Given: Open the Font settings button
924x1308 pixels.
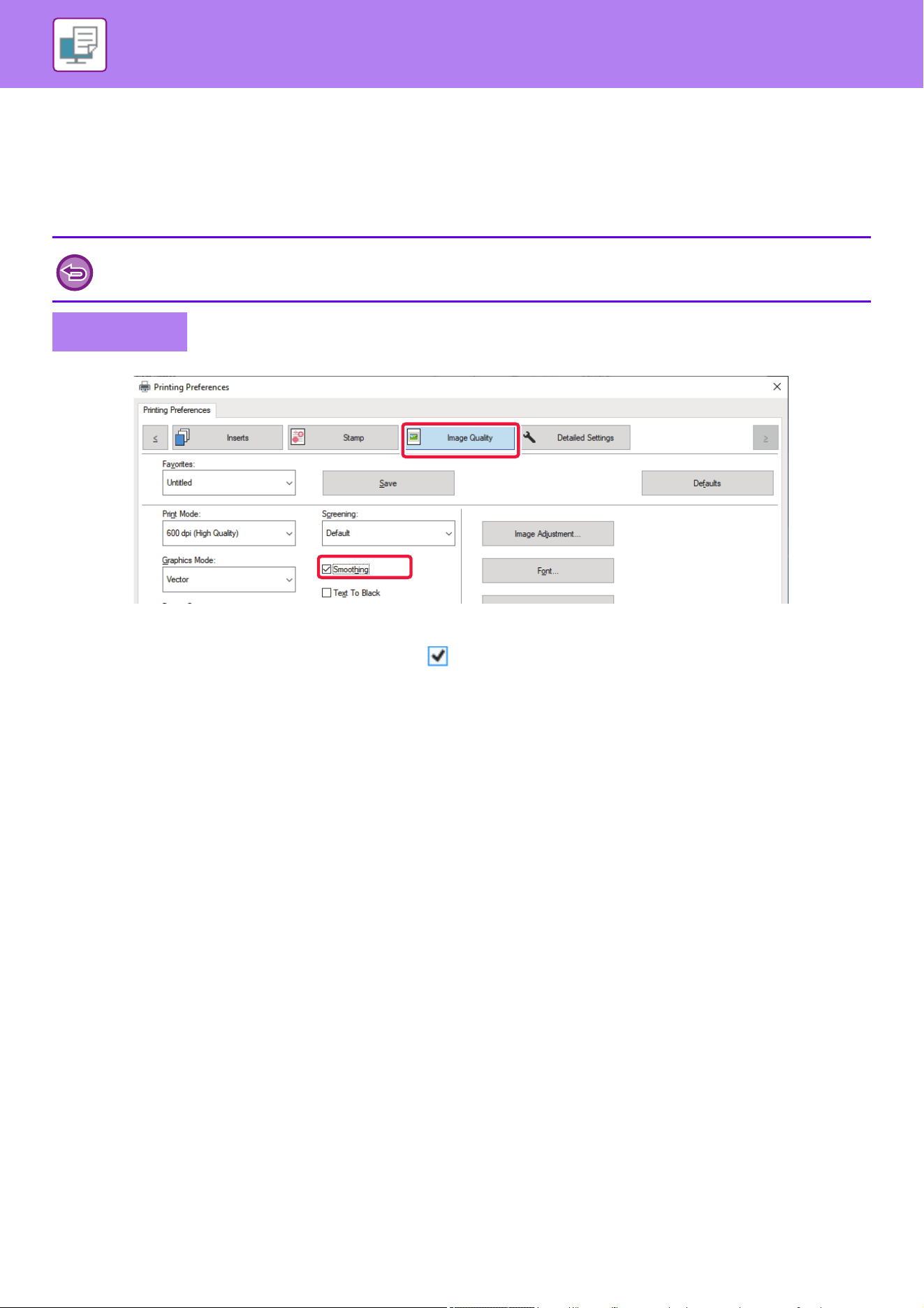Looking at the screenshot, I should click(x=548, y=571).
